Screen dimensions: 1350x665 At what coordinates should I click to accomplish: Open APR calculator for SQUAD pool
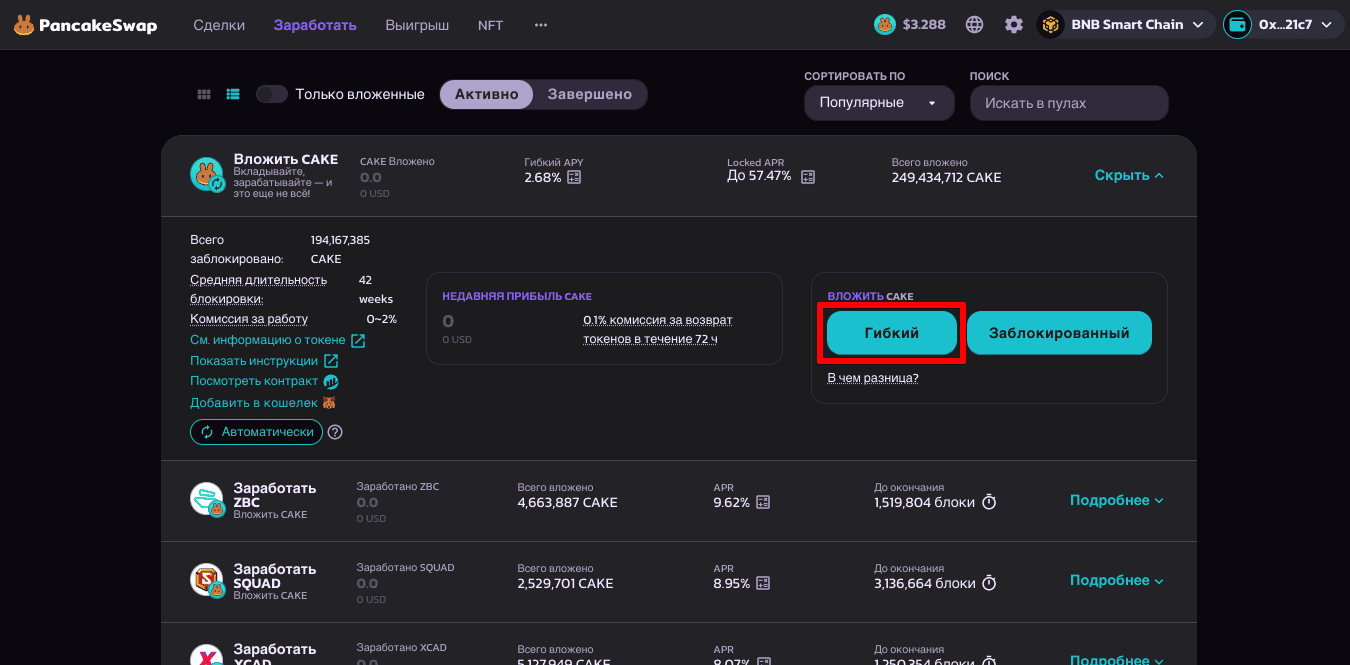(x=763, y=583)
